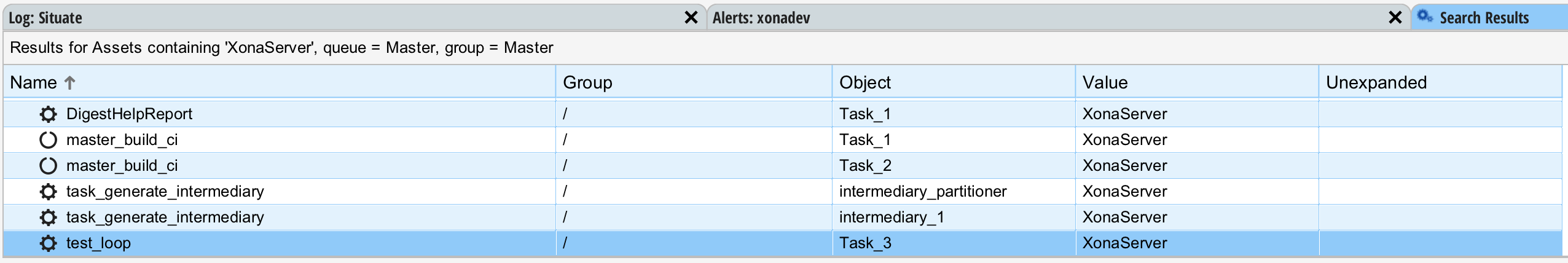Click the Value column header
This screenshot has width=1568, height=263.
pos(1105,82)
